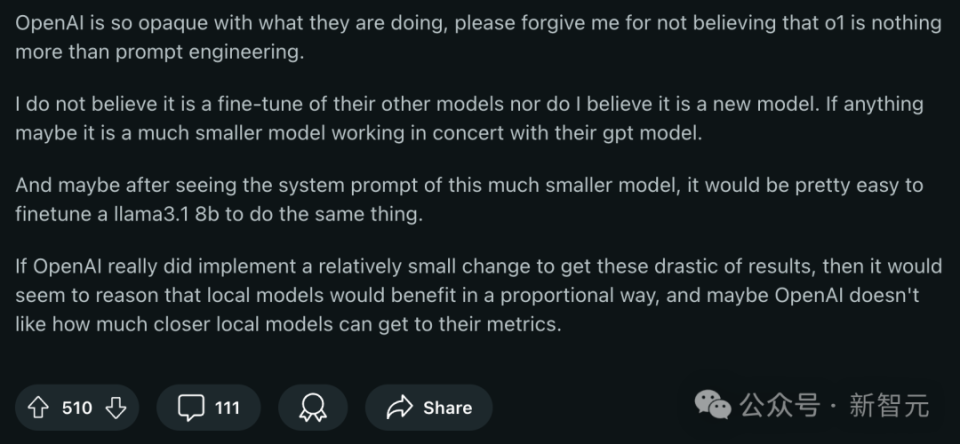
Task: Open comments via the speech bubble icon
Action: pos(190,408)
